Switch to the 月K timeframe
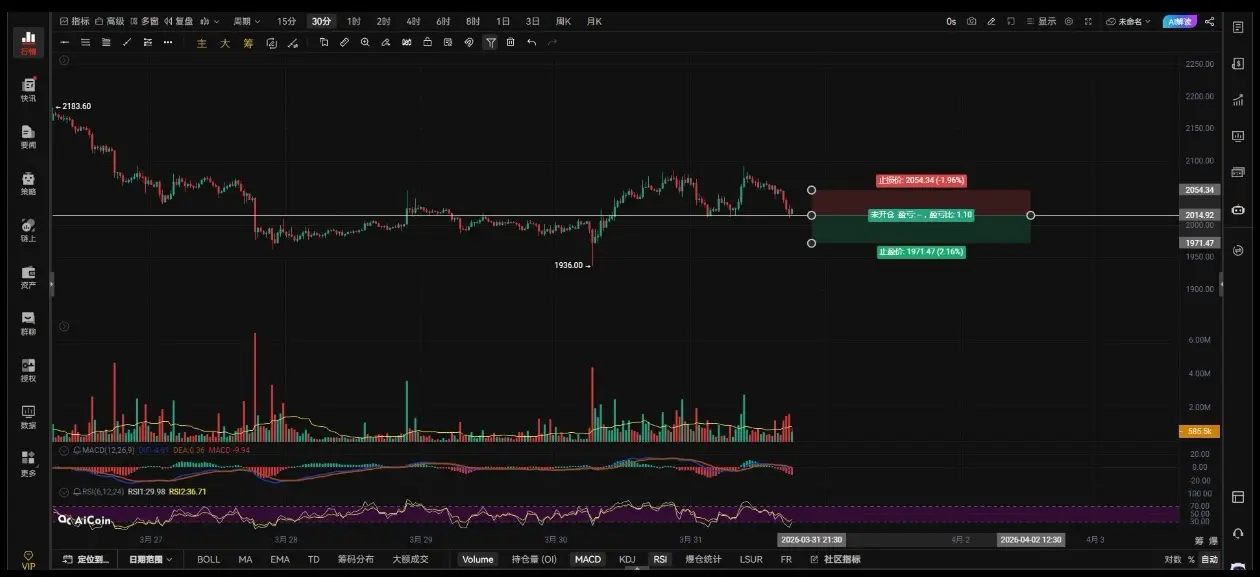Screen dimensions: 1260x577 [594, 21]
